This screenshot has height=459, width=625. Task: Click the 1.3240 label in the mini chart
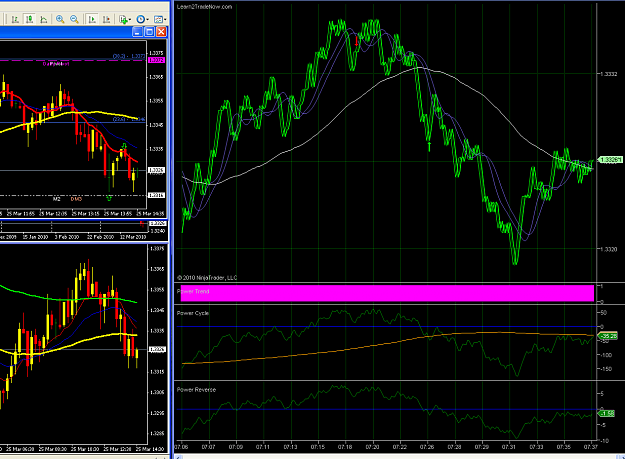tap(157, 231)
